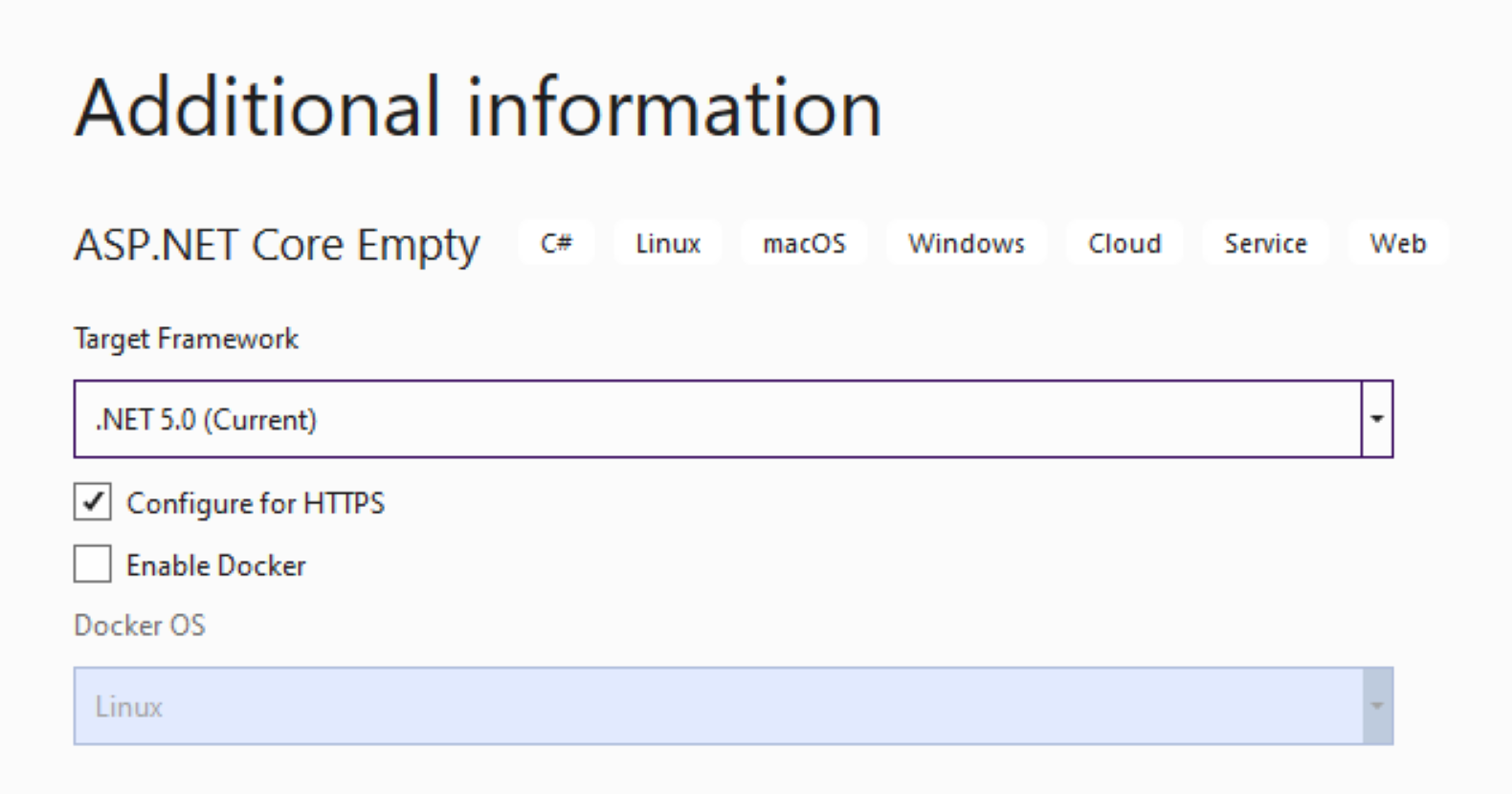
Task: Click the macOS tag
Action: [804, 243]
